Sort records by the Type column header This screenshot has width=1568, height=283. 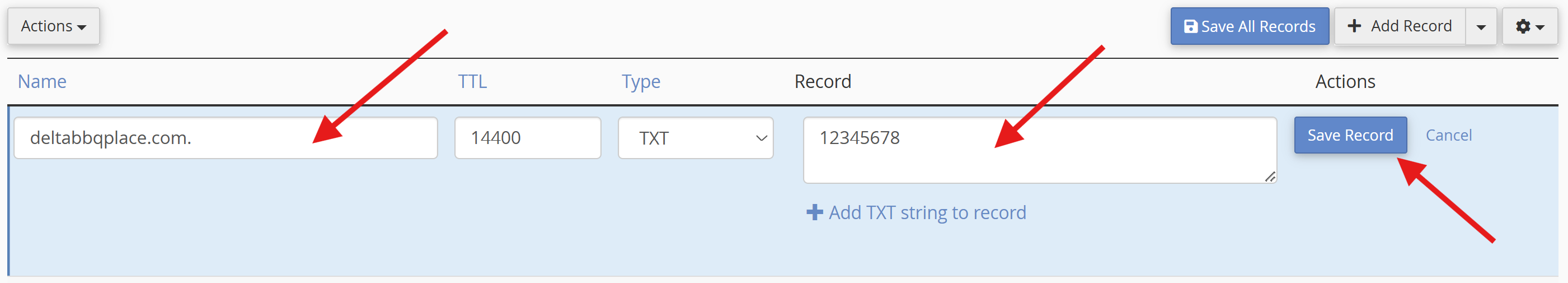(x=640, y=81)
